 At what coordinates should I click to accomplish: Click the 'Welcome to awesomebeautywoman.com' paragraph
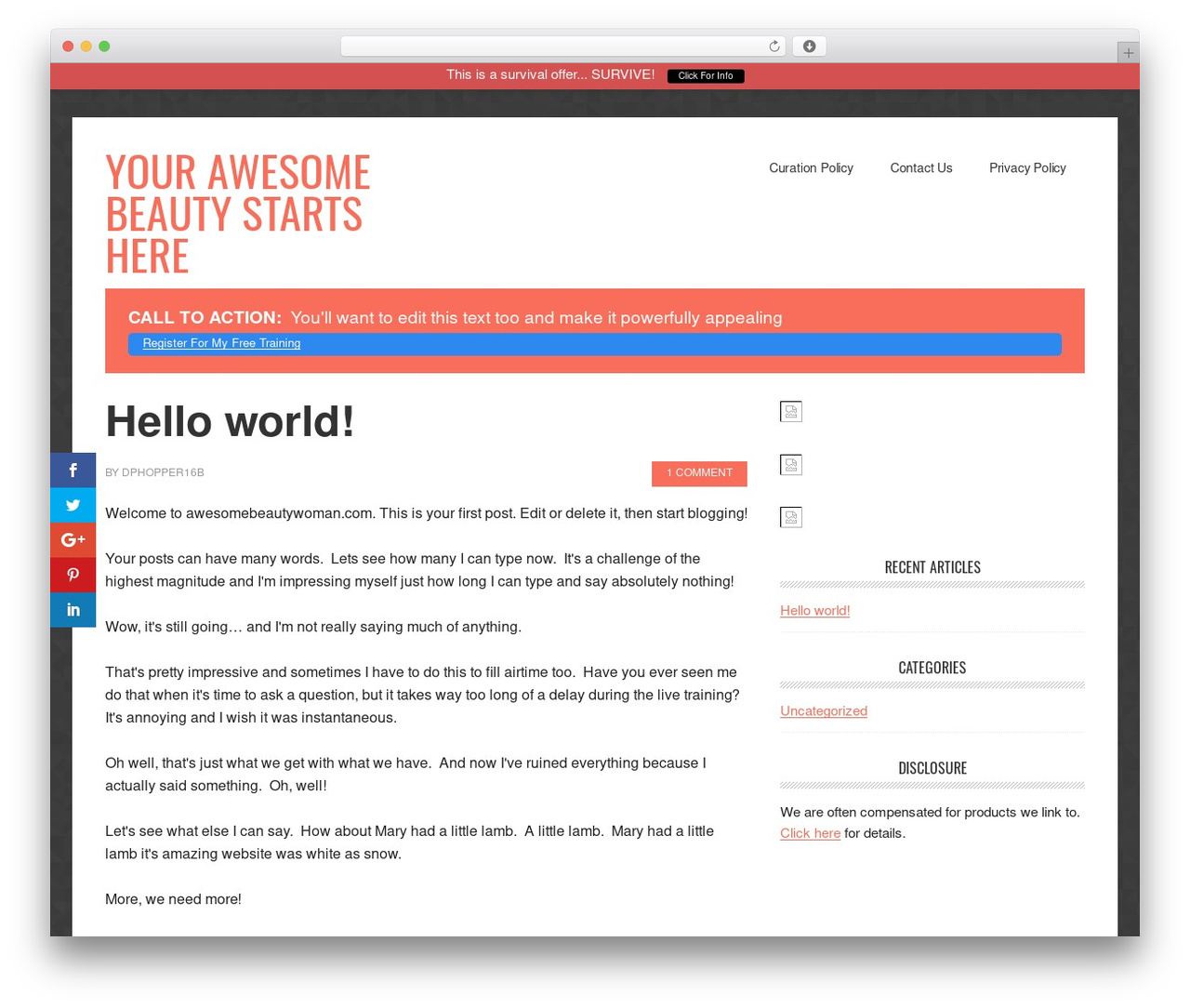click(427, 513)
